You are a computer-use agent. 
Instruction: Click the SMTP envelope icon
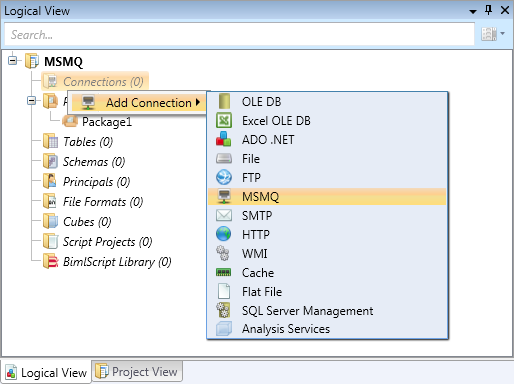tap(224, 215)
